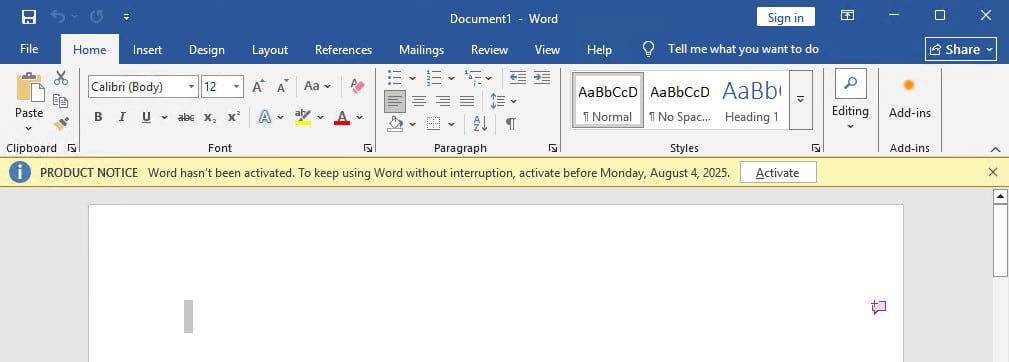Switch to the Insert tab

[147, 50]
